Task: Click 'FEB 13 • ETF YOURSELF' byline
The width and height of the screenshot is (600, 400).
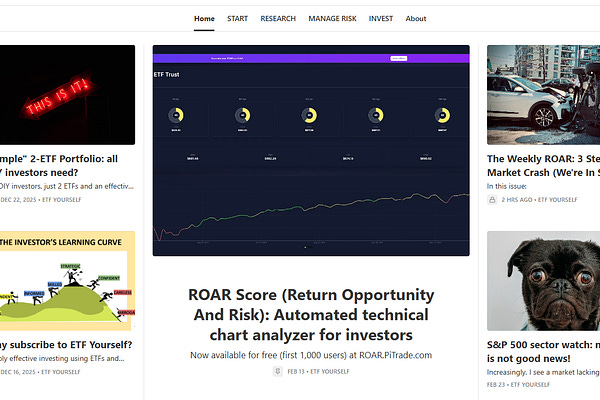Action: coord(318,371)
